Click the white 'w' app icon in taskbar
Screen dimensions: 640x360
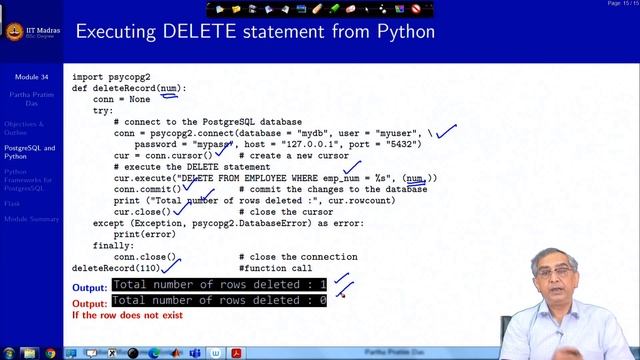click(216, 353)
